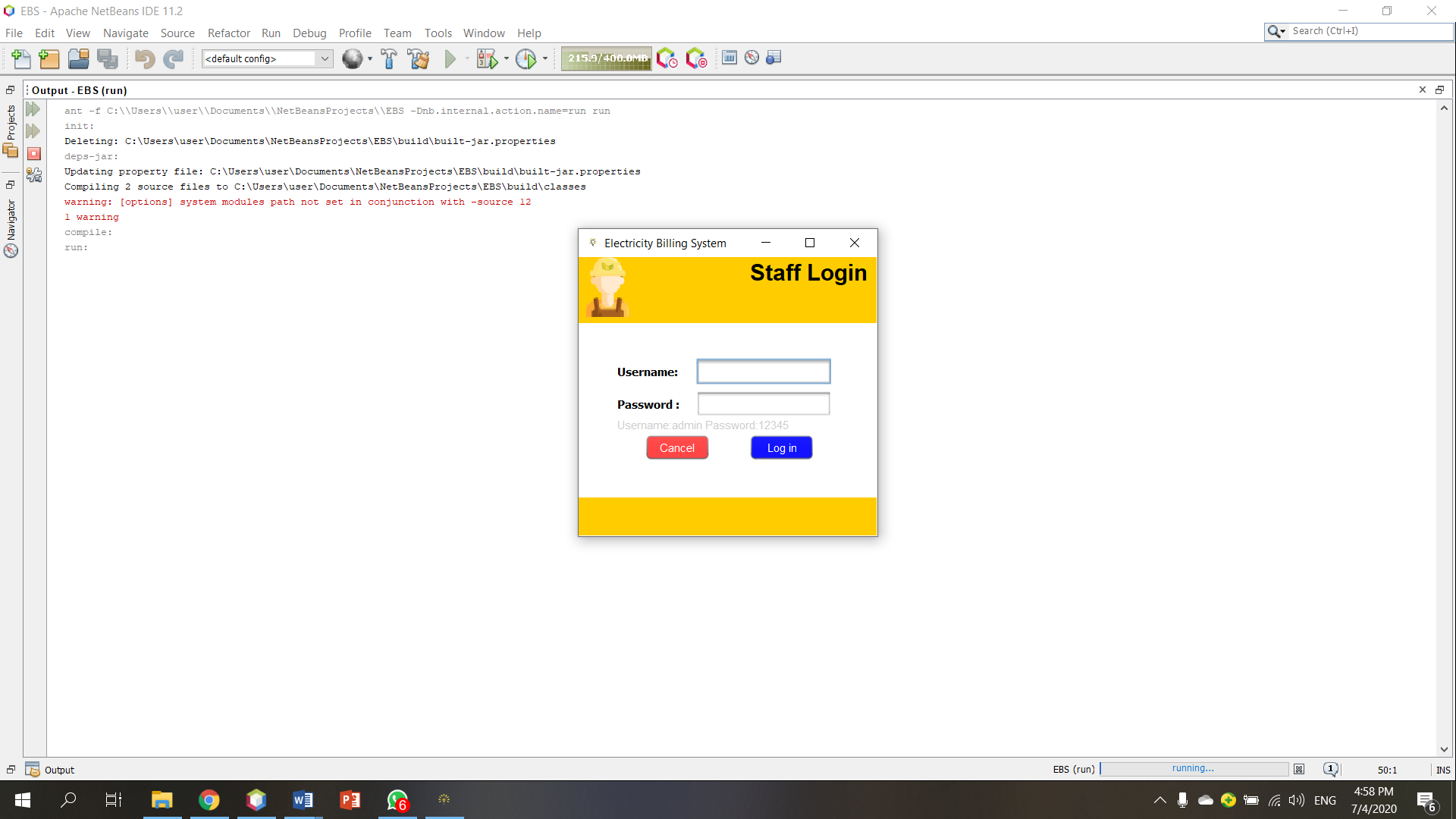
Task: Click the Debug Project toolbar icon
Action: (x=487, y=58)
